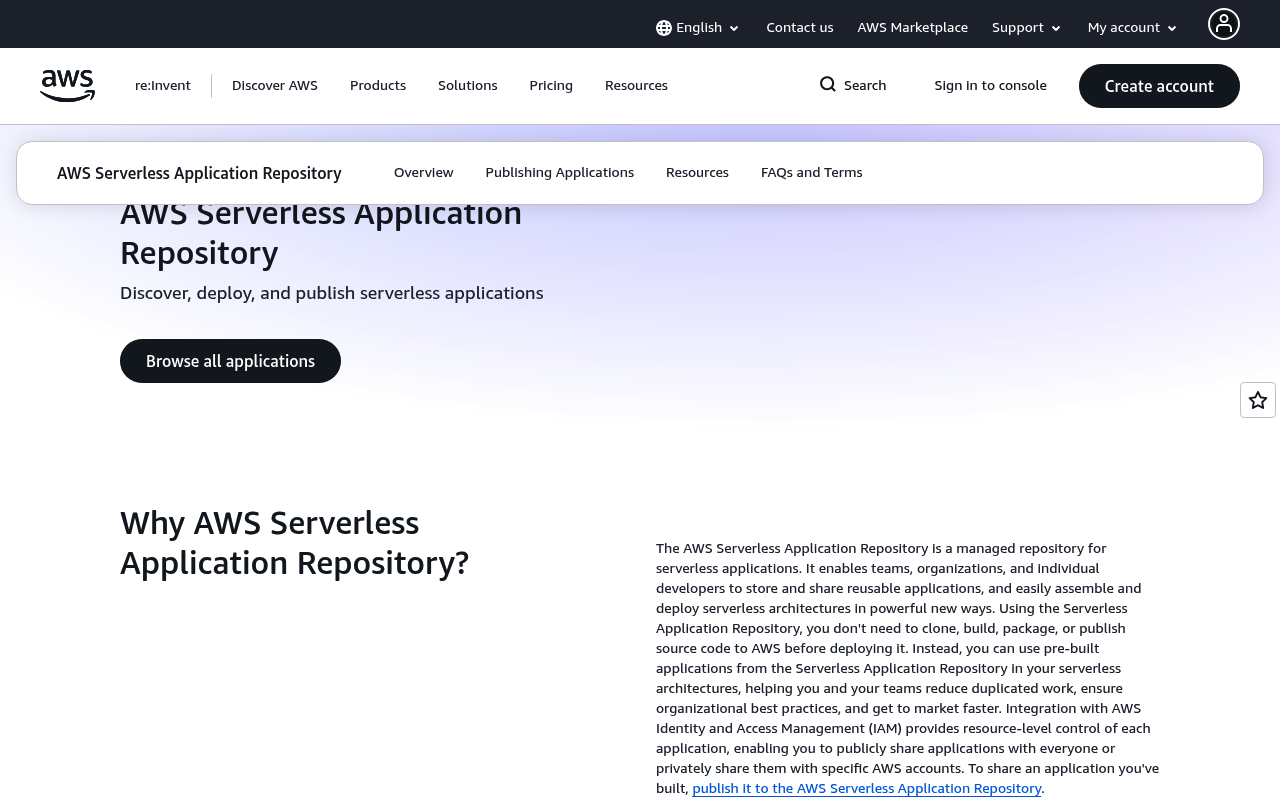
Task: Click 'Why AWS Serverless Application Repository?' heading
Action: tap(295, 543)
